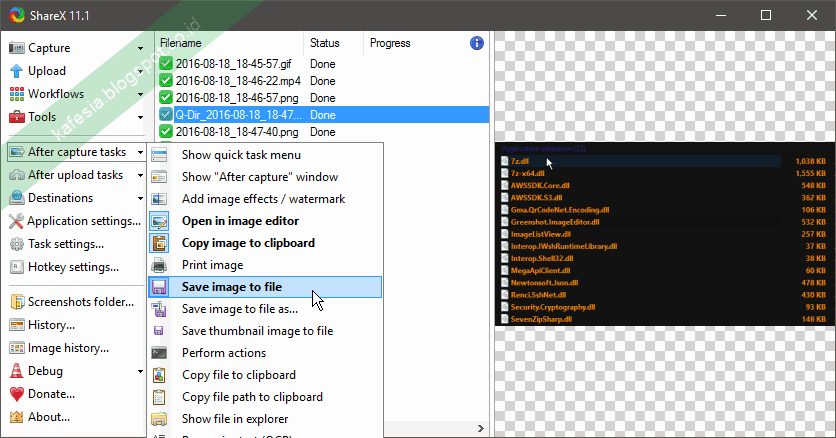Click the Print image printer icon

point(159,265)
